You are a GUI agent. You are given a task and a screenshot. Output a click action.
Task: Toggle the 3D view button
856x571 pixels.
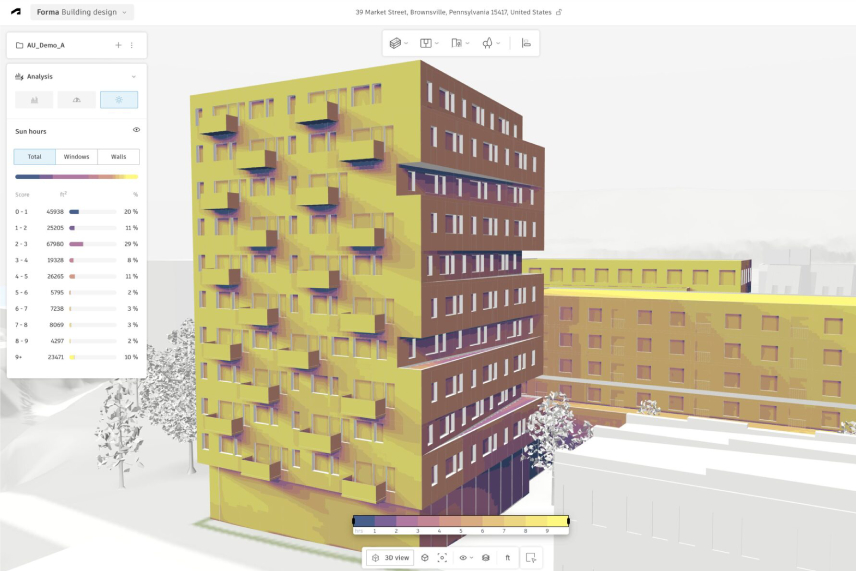click(390, 558)
